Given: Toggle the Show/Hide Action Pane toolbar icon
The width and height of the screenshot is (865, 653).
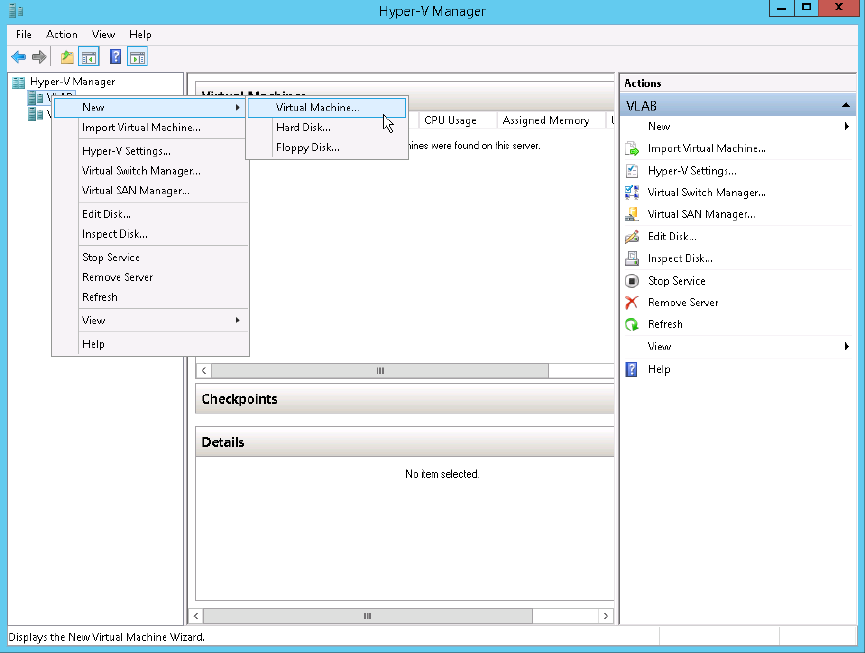Looking at the screenshot, I should [137, 57].
